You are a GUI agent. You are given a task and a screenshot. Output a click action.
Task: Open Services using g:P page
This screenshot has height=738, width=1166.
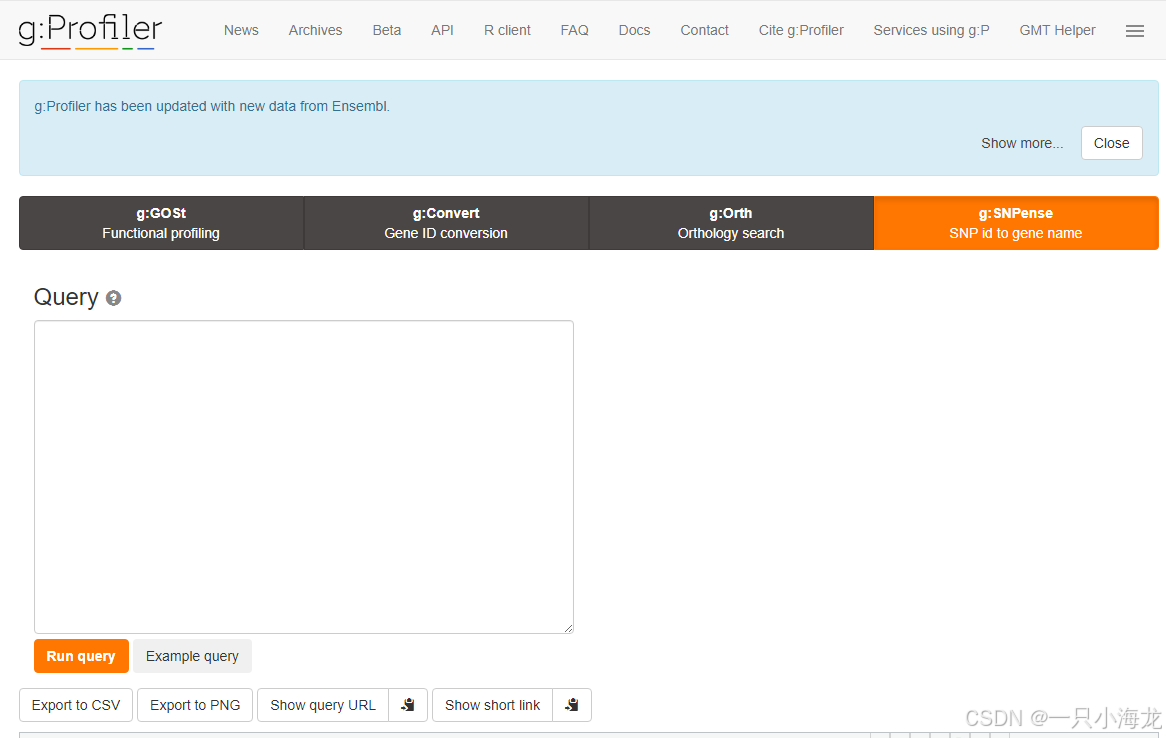click(931, 31)
